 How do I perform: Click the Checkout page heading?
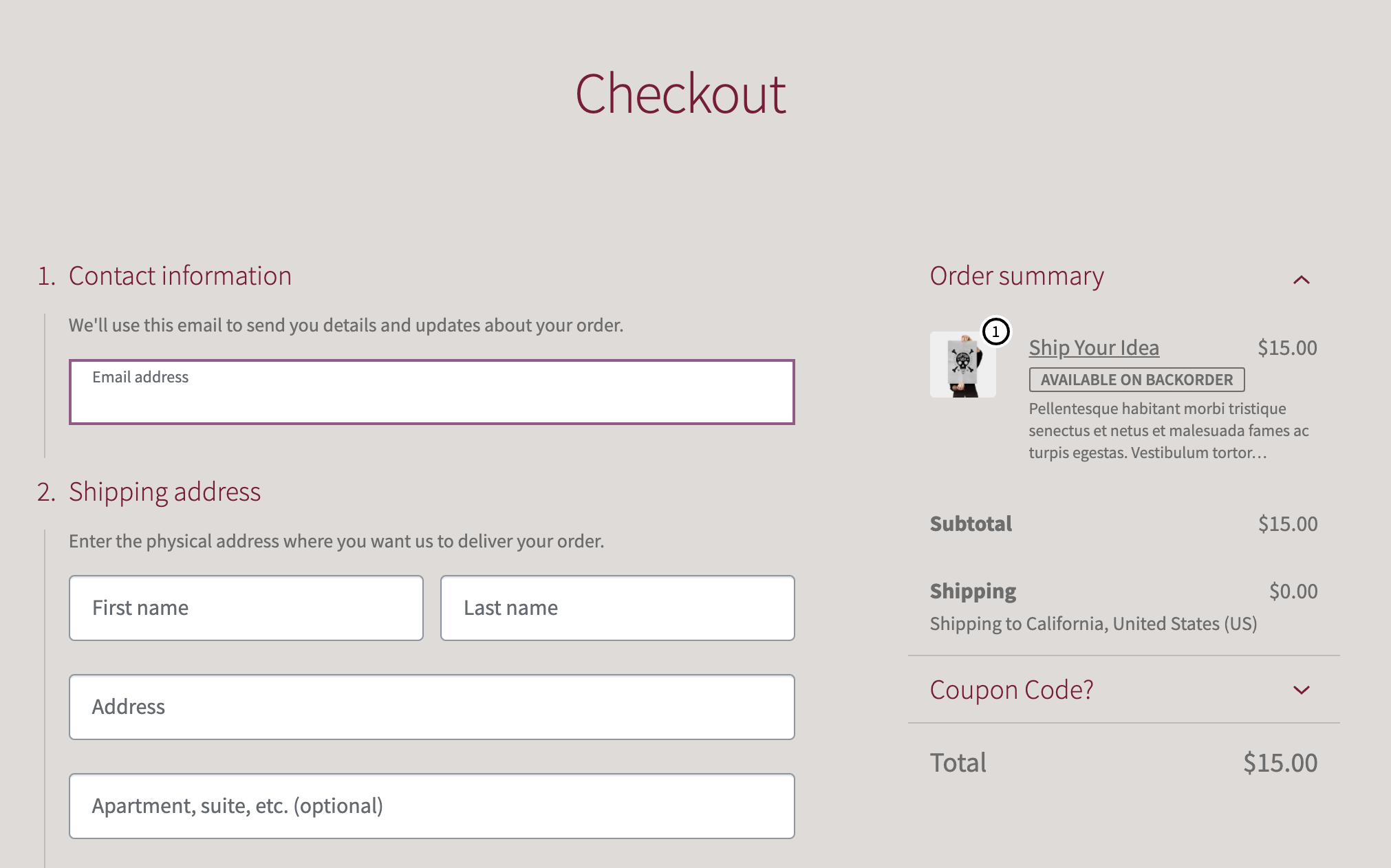pos(682,94)
